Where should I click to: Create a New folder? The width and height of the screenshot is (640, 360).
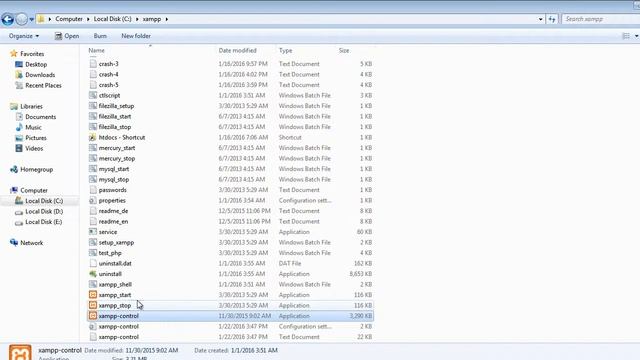click(136, 36)
